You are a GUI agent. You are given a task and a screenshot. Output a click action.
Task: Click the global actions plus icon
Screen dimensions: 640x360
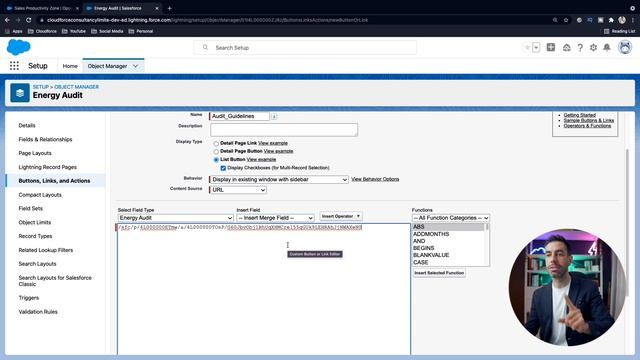551,47
